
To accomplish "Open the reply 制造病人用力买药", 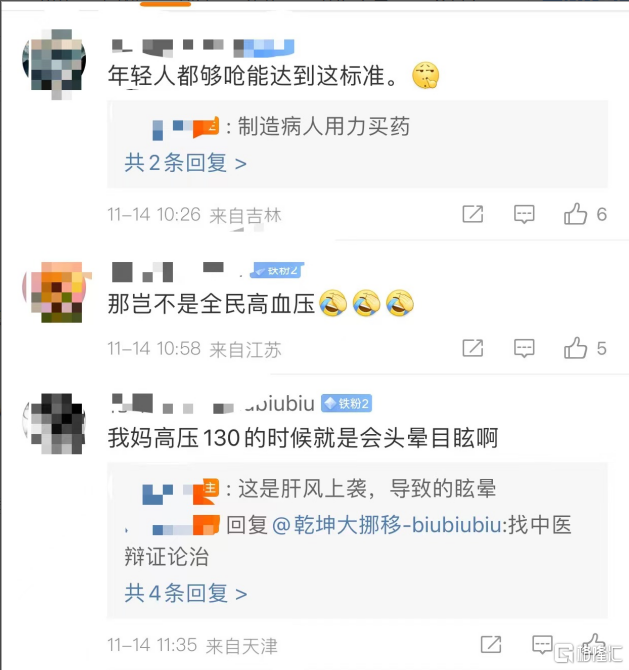I will click(x=323, y=126).
